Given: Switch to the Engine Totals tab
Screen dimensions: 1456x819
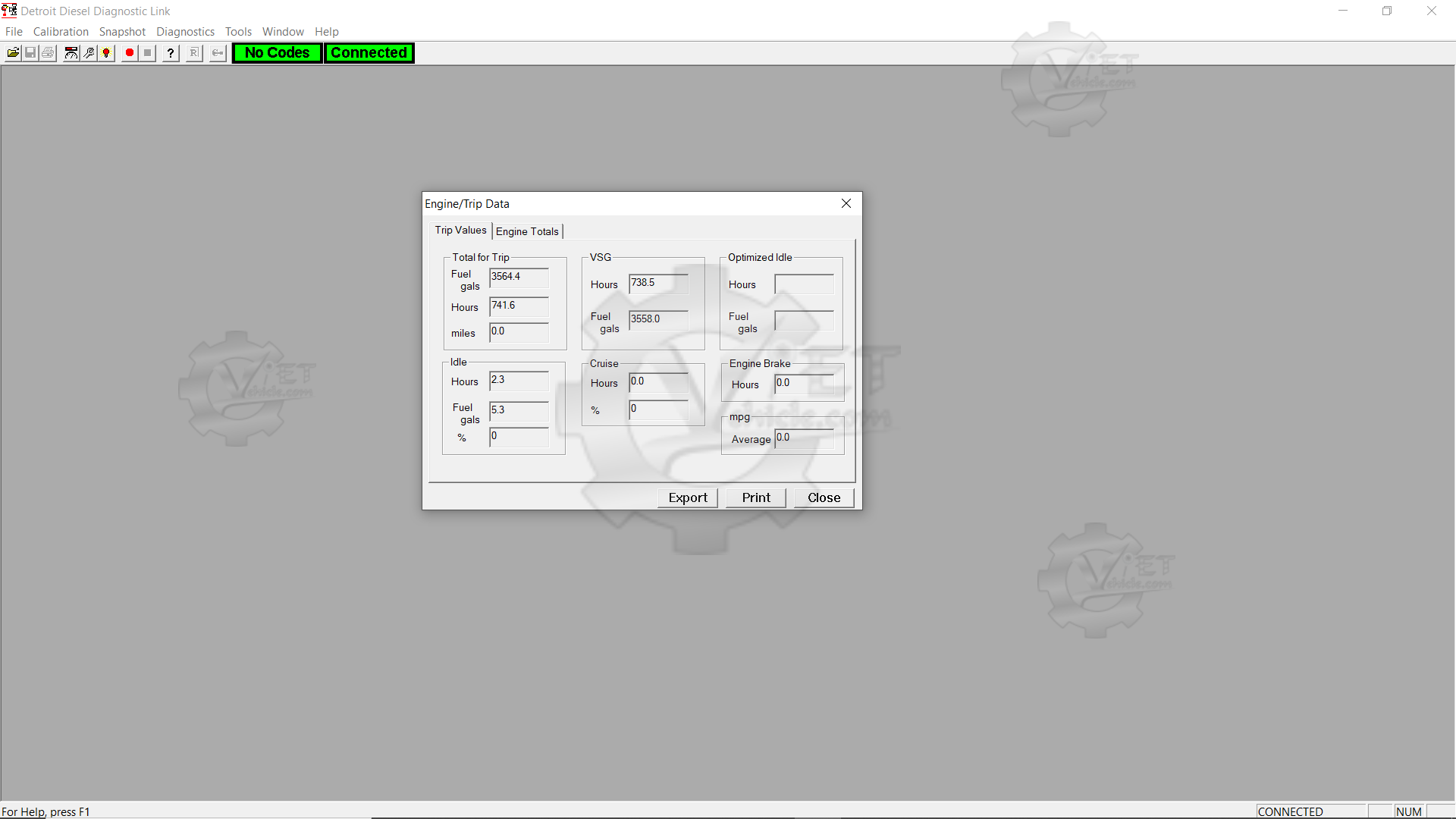Looking at the screenshot, I should coord(527,231).
